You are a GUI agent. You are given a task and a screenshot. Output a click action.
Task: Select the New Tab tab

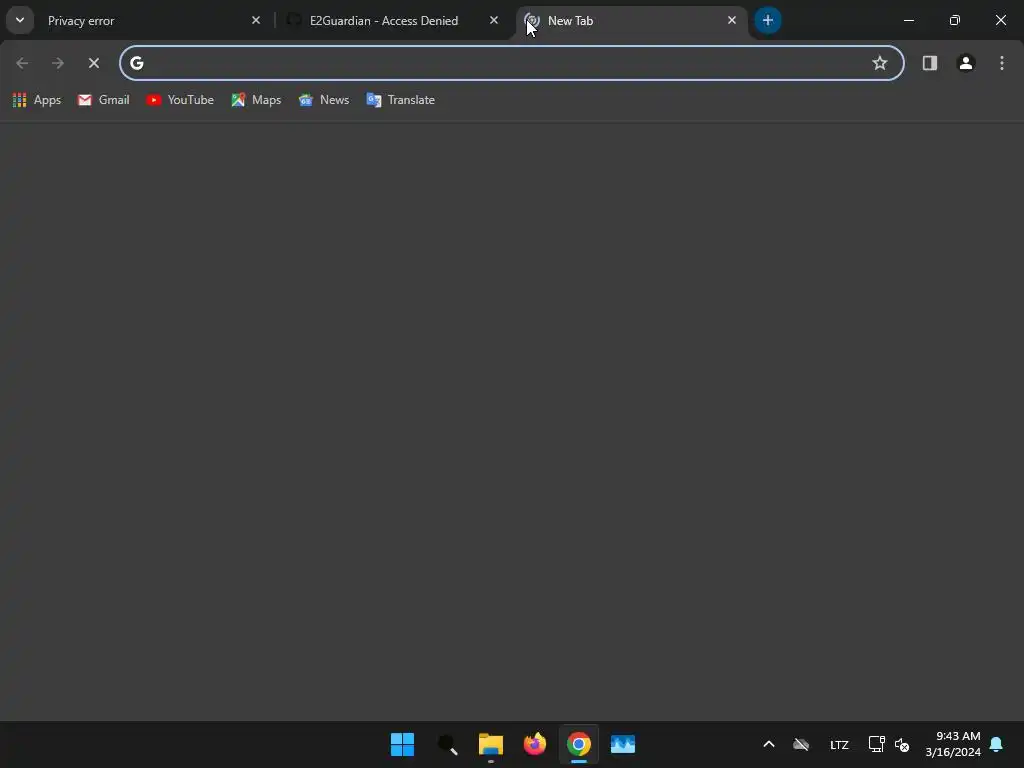click(x=632, y=21)
